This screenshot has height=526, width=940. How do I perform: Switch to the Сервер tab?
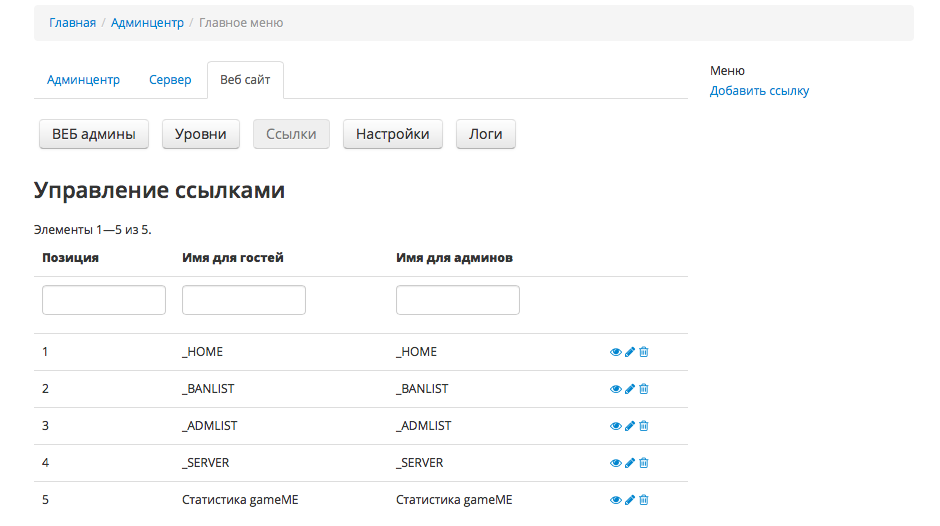click(170, 80)
